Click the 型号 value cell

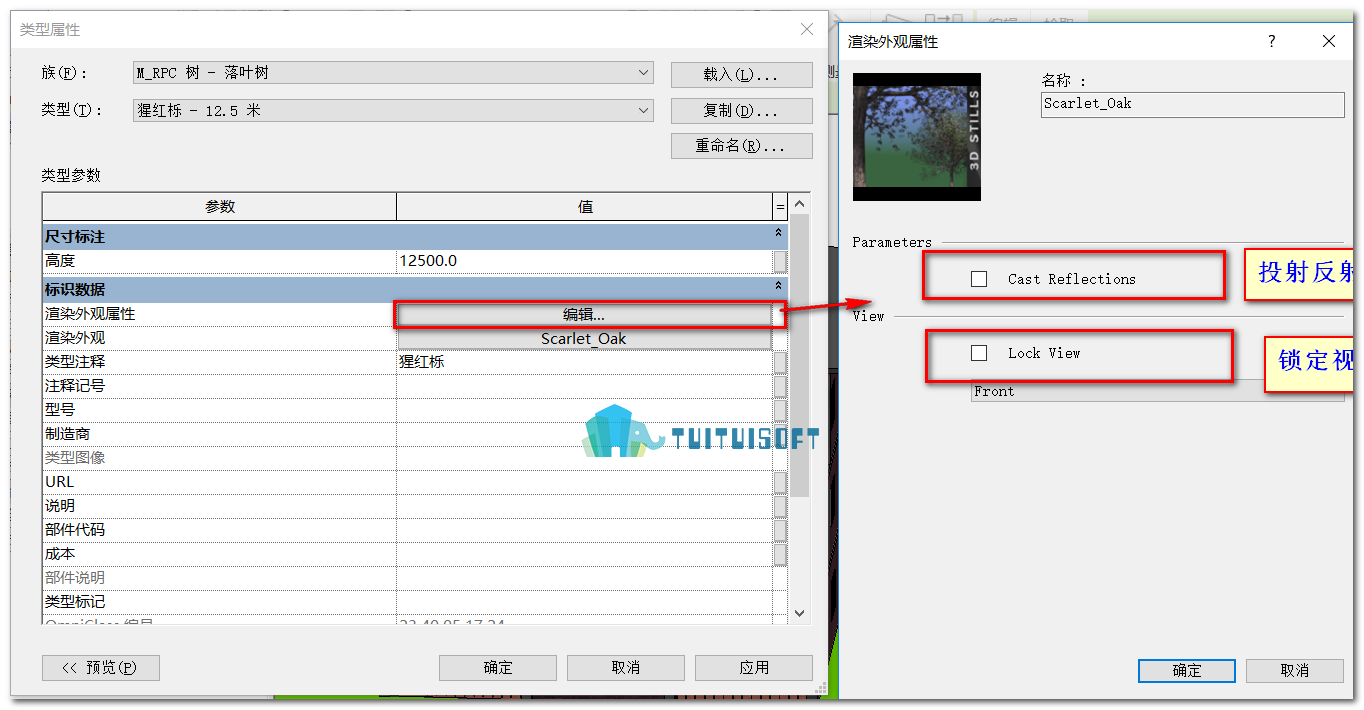point(584,410)
